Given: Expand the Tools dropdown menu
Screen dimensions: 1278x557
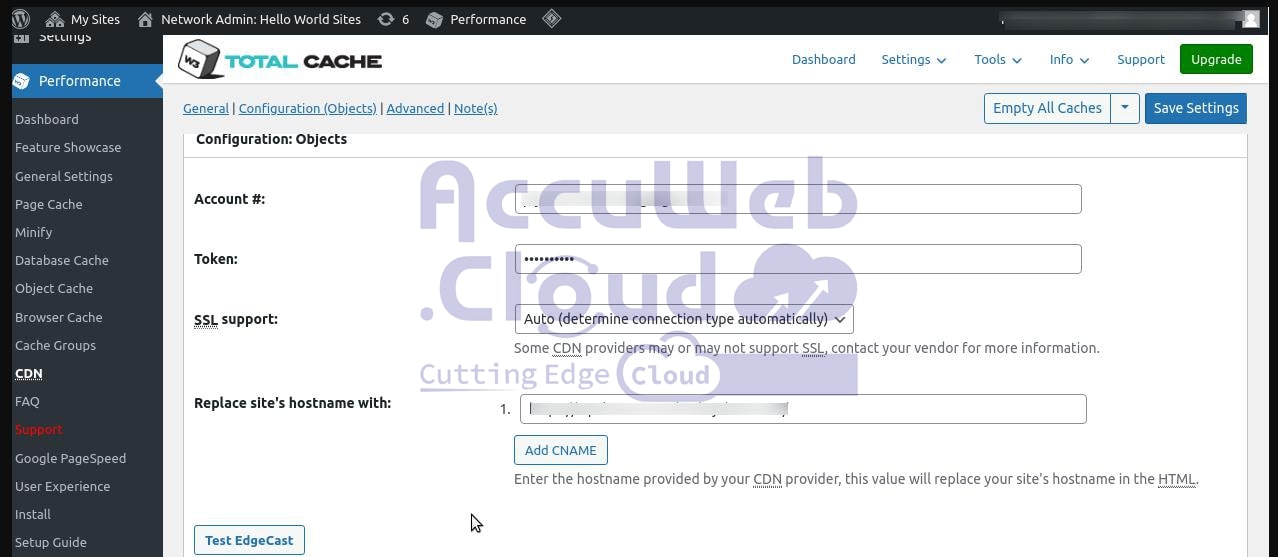Looking at the screenshot, I should [x=997, y=60].
